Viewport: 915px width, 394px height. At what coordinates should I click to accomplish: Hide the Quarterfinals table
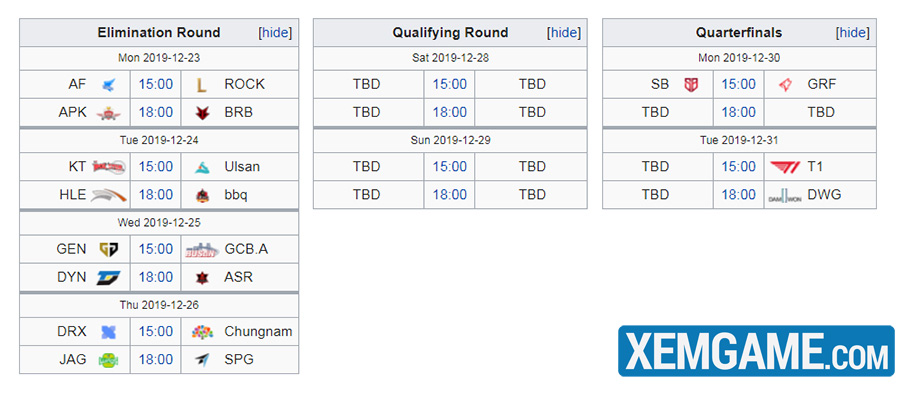coord(853,33)
